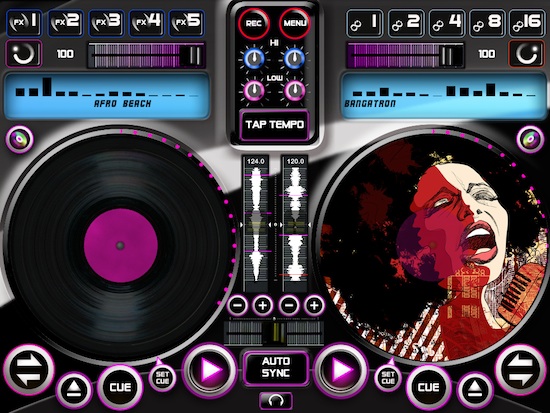Click the left deck 124.0 BPM value
Screen dimensions: 550x413
click(256, 161)
